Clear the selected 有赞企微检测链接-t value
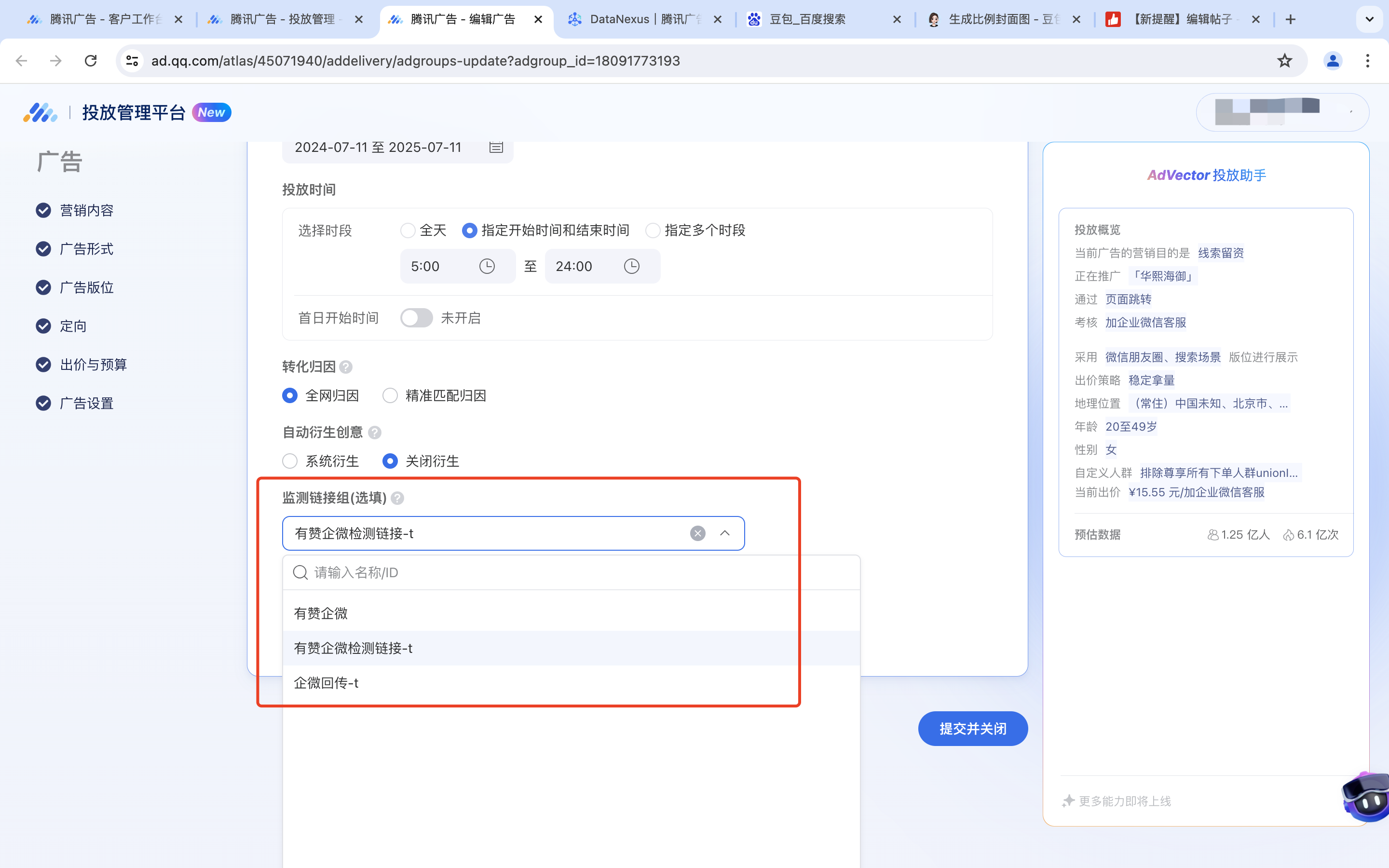Viewport: 1389px width, 868px height. click(697, 533)
